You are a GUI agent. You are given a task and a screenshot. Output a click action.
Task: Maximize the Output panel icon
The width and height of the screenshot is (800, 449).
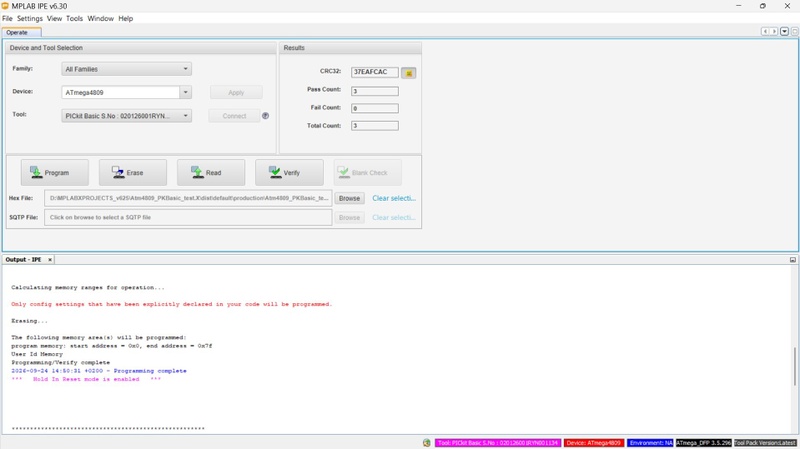click(793, 260)
